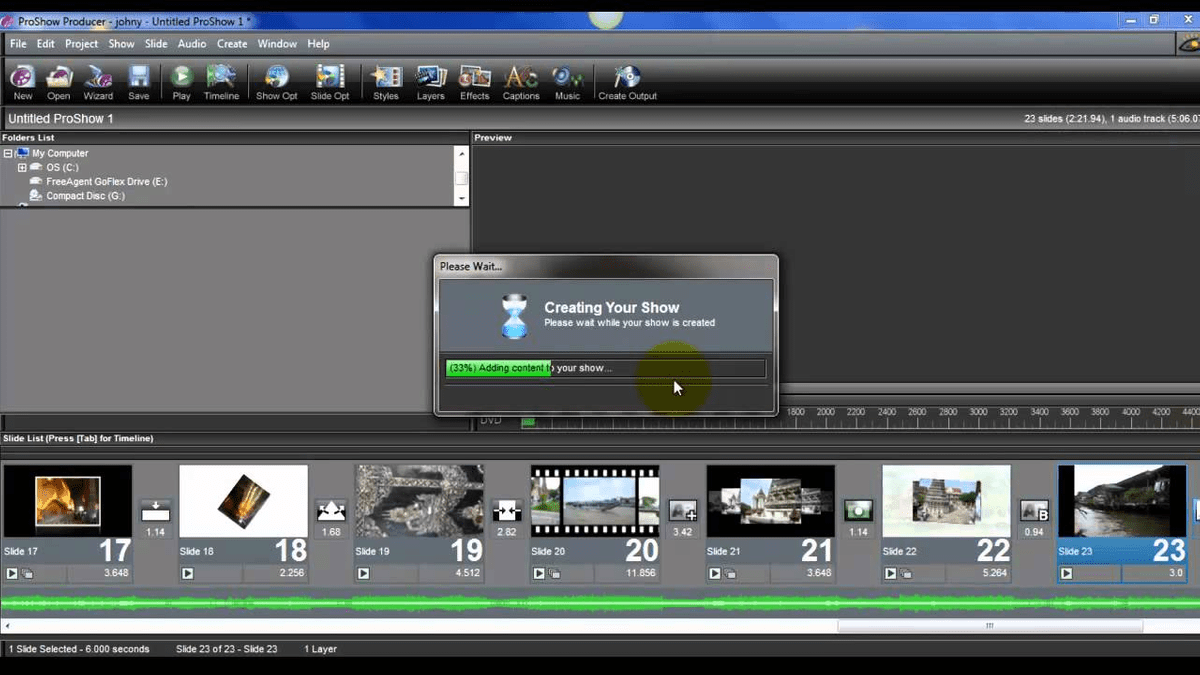This screenshot has height=675, width=1200.
Task: Play Slide 17 using its play icon
Action: pos(12,574)
